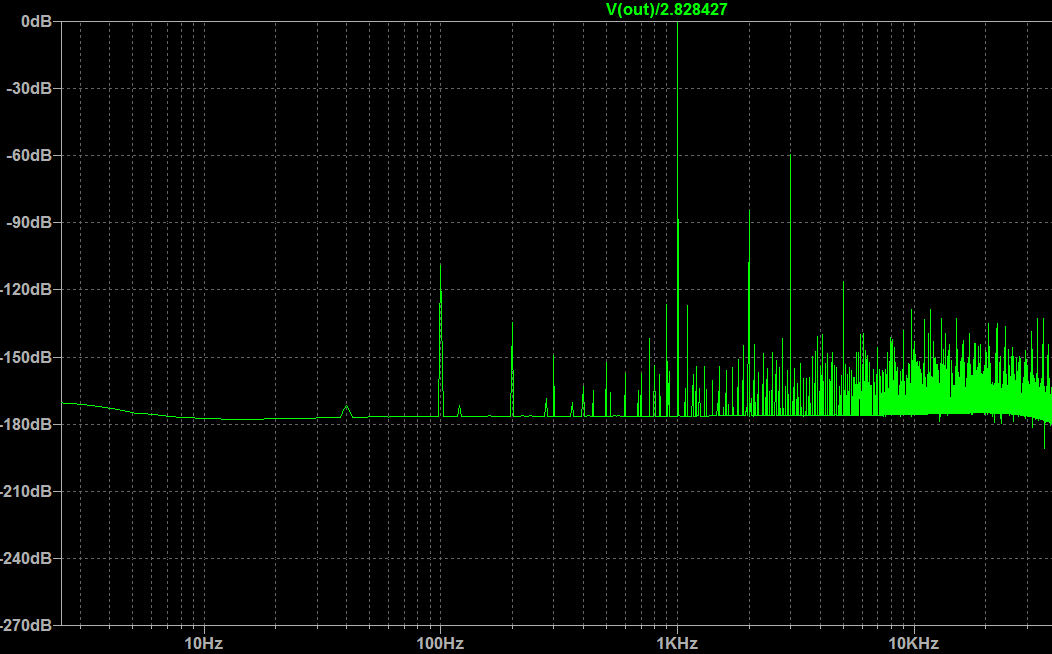Click the 100Hz frequency axis label
Screen dimensions: 1052x654
pos(440,644)
